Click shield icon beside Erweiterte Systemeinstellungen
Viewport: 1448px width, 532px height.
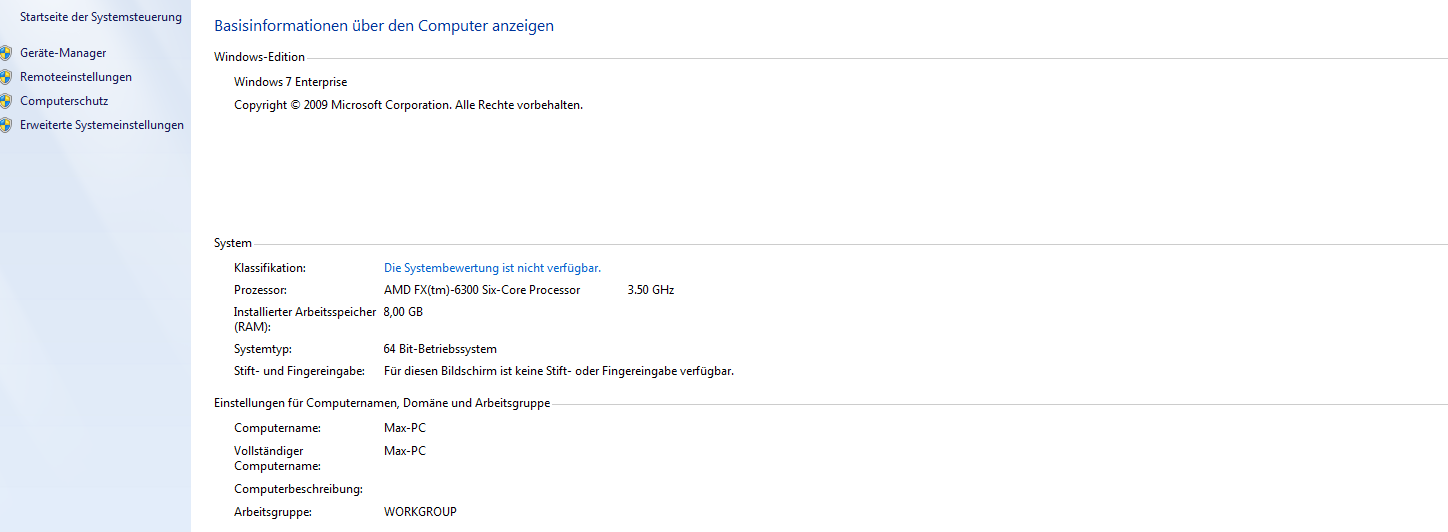[5, 125]
